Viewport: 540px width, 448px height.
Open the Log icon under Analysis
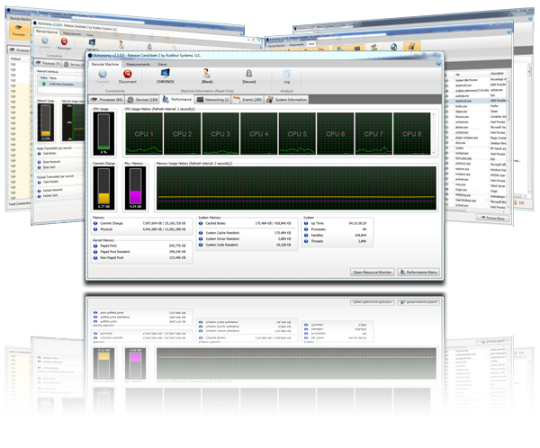(287, 74)
